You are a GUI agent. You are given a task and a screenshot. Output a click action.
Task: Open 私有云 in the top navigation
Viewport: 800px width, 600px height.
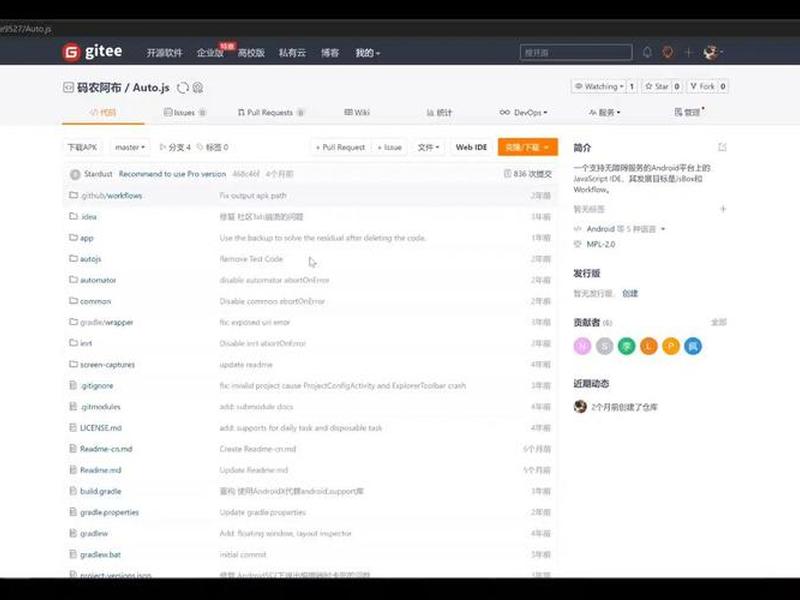pyautogui.click(x=292, y=53)
